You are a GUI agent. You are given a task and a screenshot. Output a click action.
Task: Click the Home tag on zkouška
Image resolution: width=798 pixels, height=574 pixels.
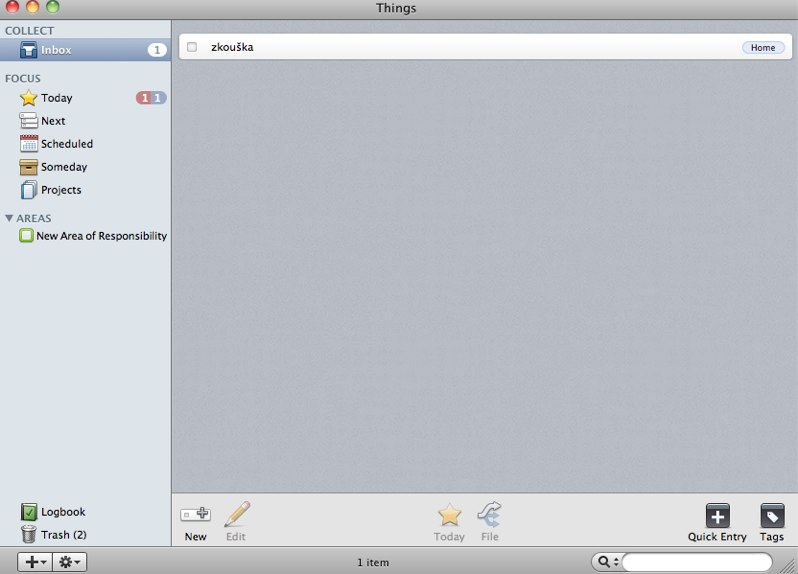click(x=763, y=47)
